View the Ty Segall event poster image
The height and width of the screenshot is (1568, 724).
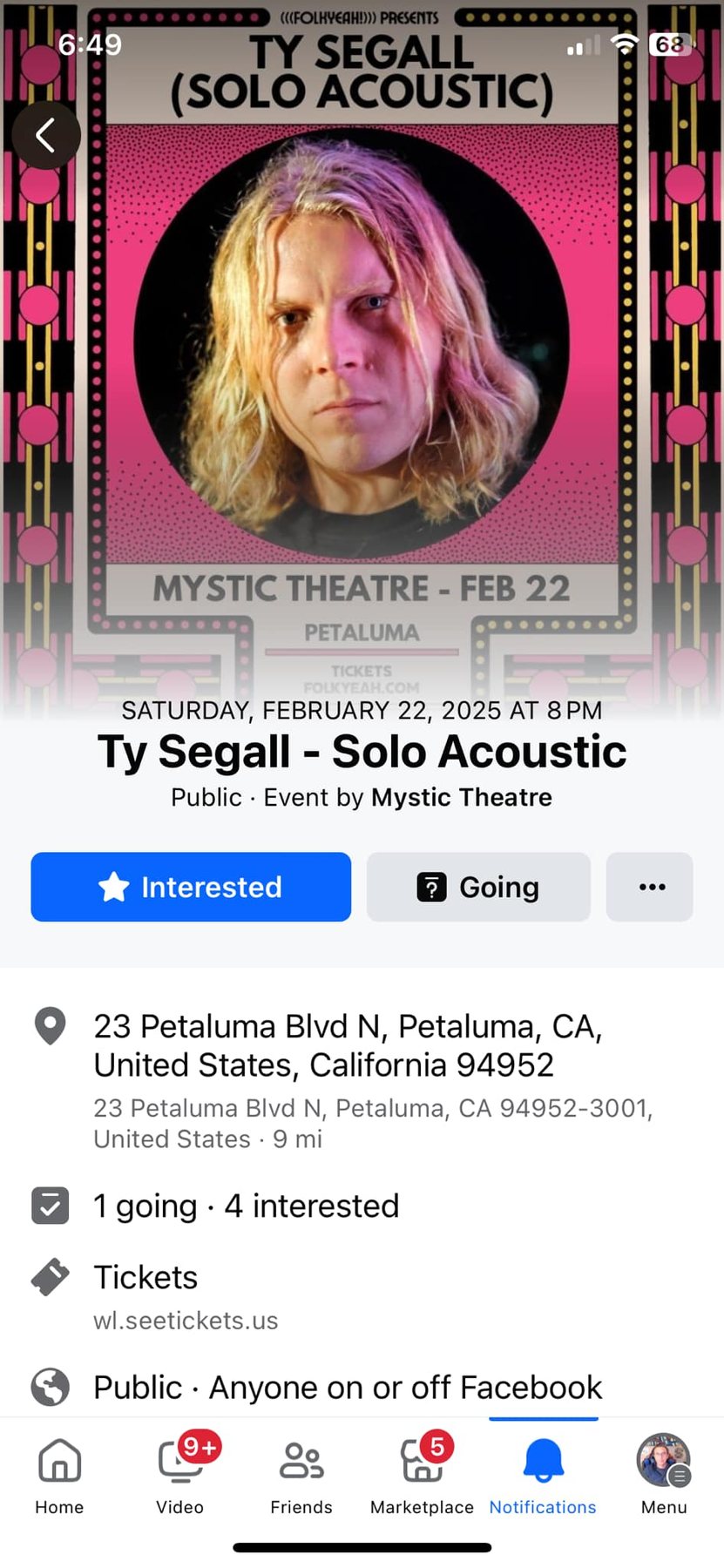pyautogui.click(x=362, y=348)
